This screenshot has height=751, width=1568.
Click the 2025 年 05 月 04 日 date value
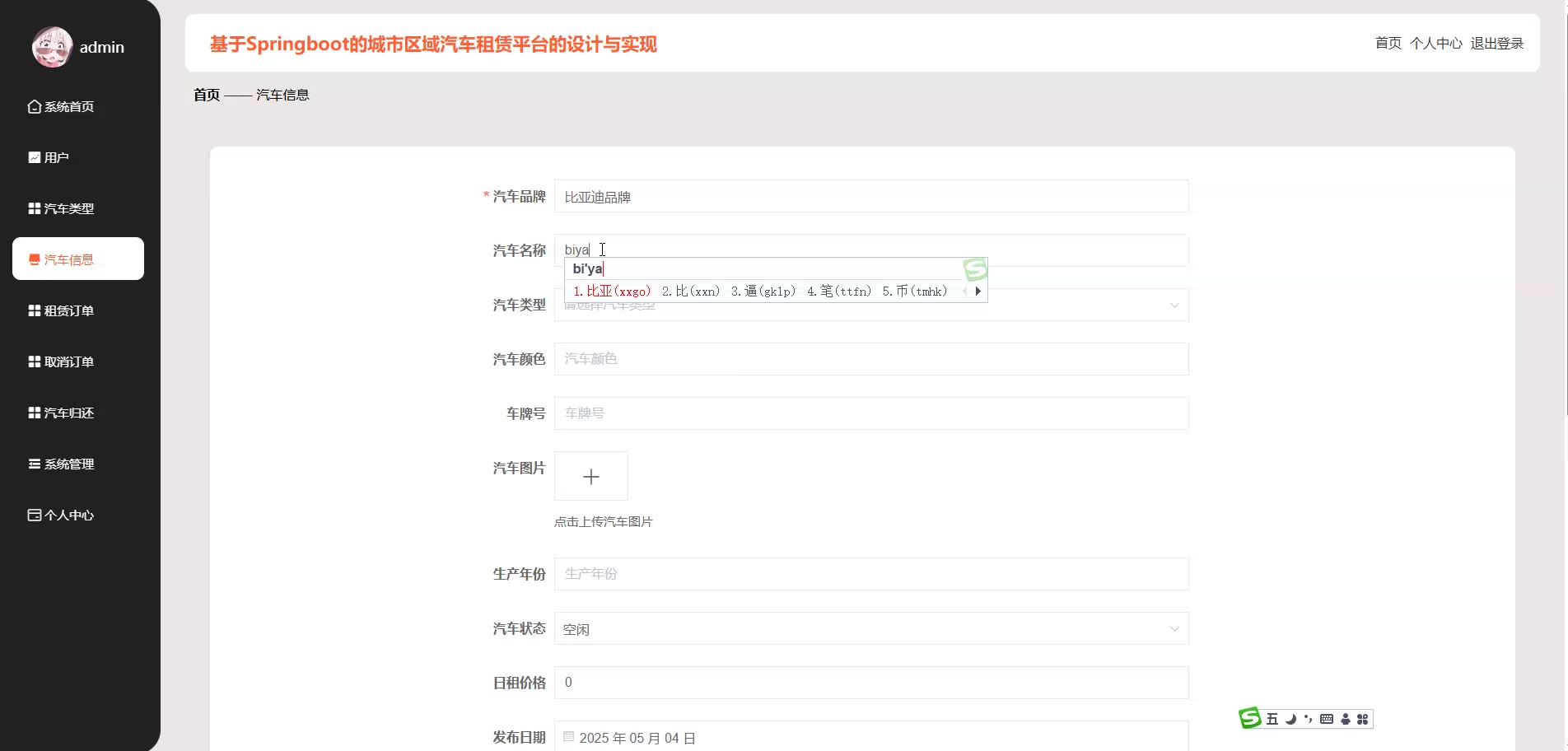click(x=637, y=738)
